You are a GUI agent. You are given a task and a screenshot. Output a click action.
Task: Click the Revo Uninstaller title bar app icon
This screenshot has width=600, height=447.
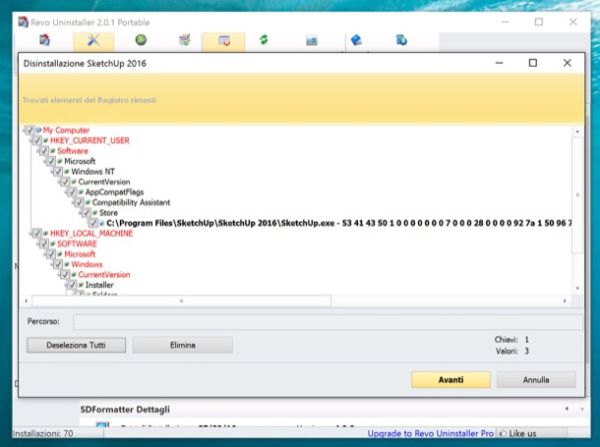pyautogui.click(x=23, y=22)
